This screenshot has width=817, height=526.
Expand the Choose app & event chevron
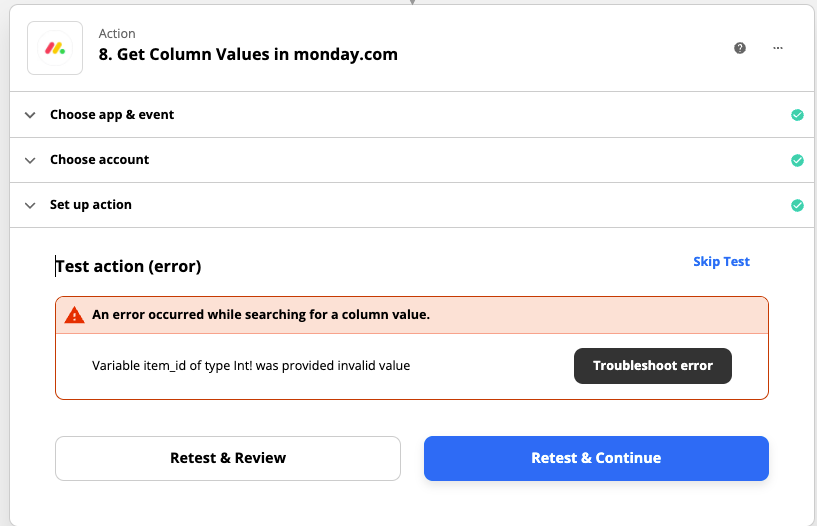point(30,115)
